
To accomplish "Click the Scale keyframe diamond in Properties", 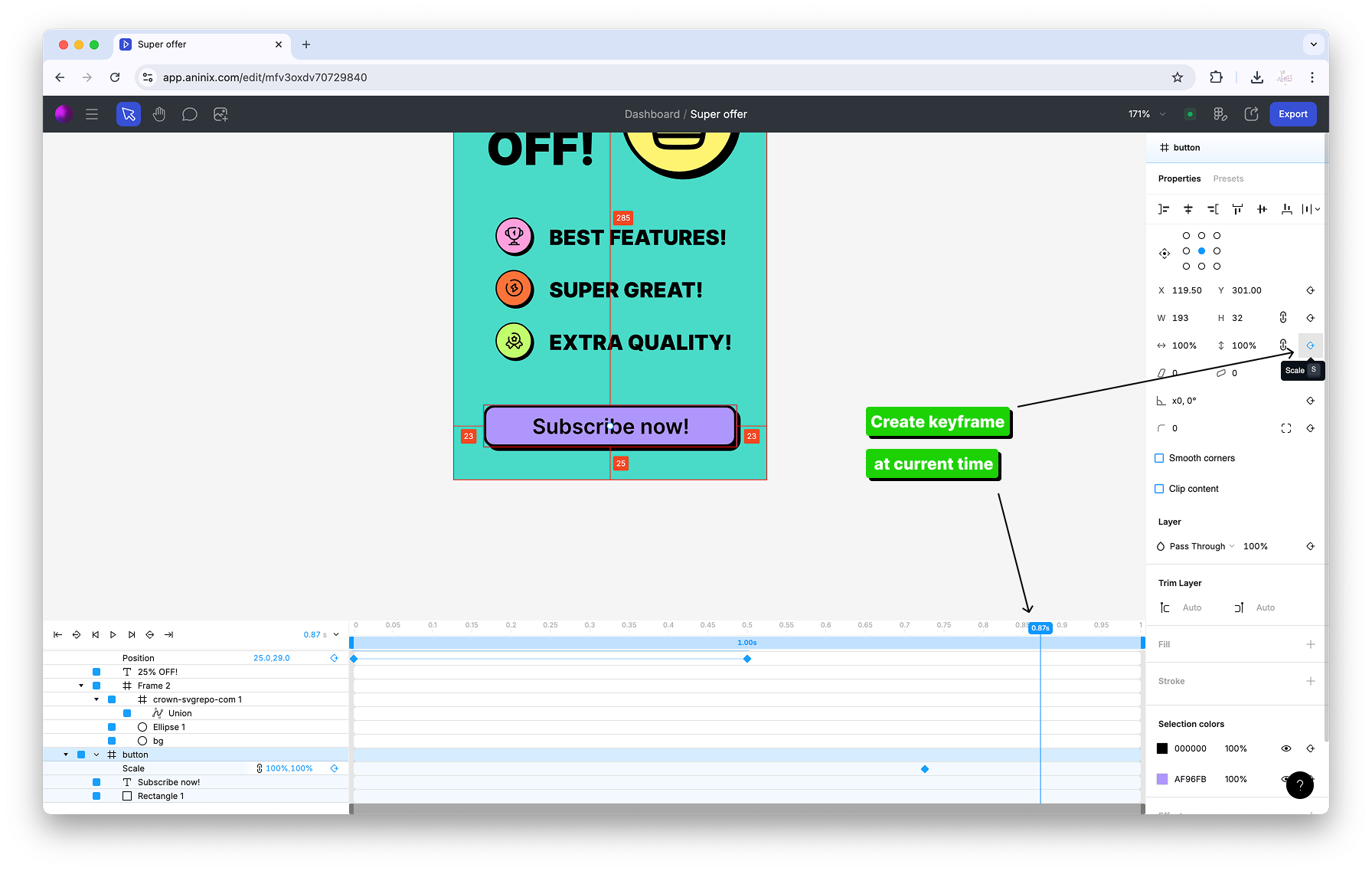I will pos(1311,345).
